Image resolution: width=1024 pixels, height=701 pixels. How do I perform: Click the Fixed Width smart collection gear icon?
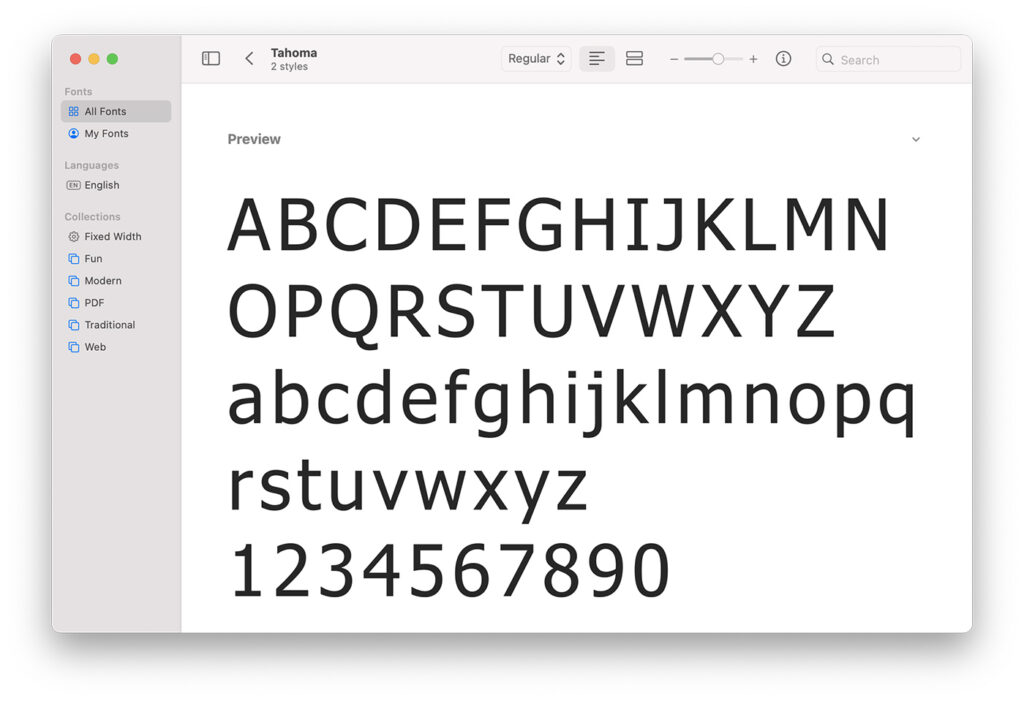coord(73,237)
